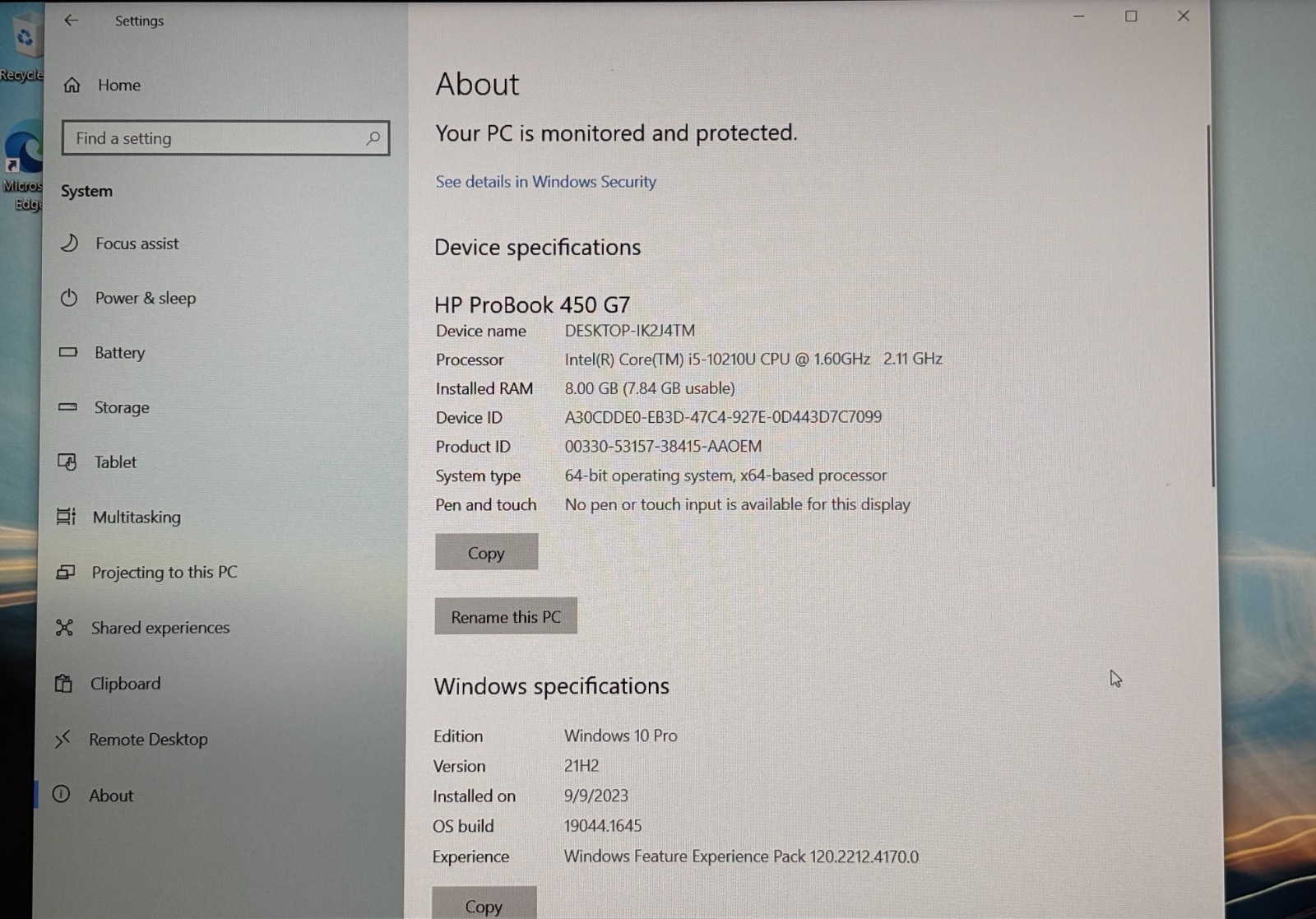Click Rename this PC button
This screenshot has width=1316, height=919.
click(x=506, y=616)
